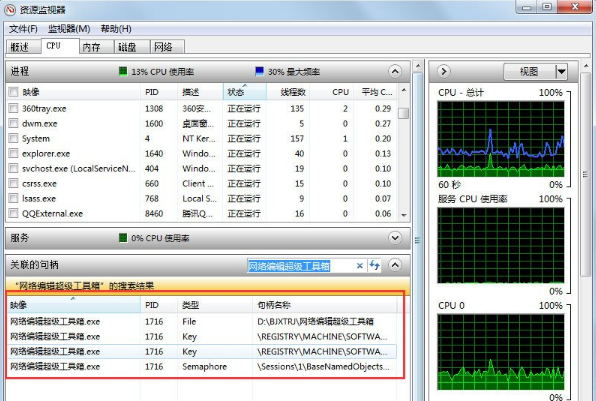Tick the checkbox for csrss.exe
The height and width of the screenshot is (401, 596).
(x=13, y=183)
